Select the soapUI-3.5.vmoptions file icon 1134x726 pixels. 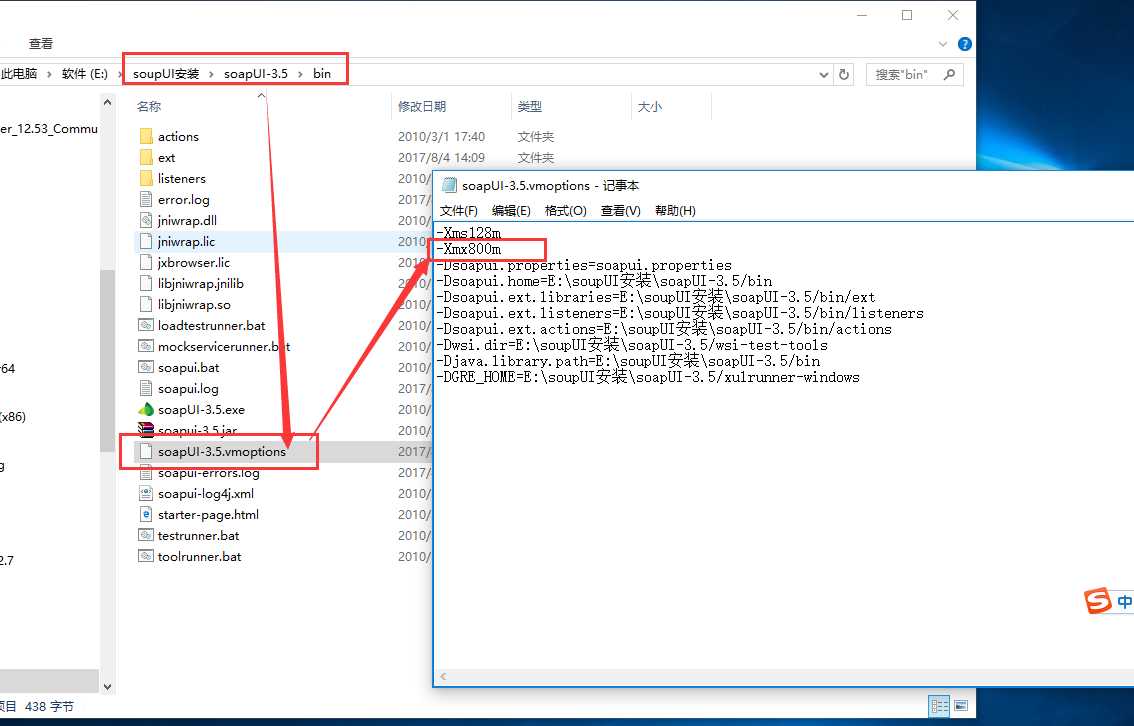(x=146, y=451)
